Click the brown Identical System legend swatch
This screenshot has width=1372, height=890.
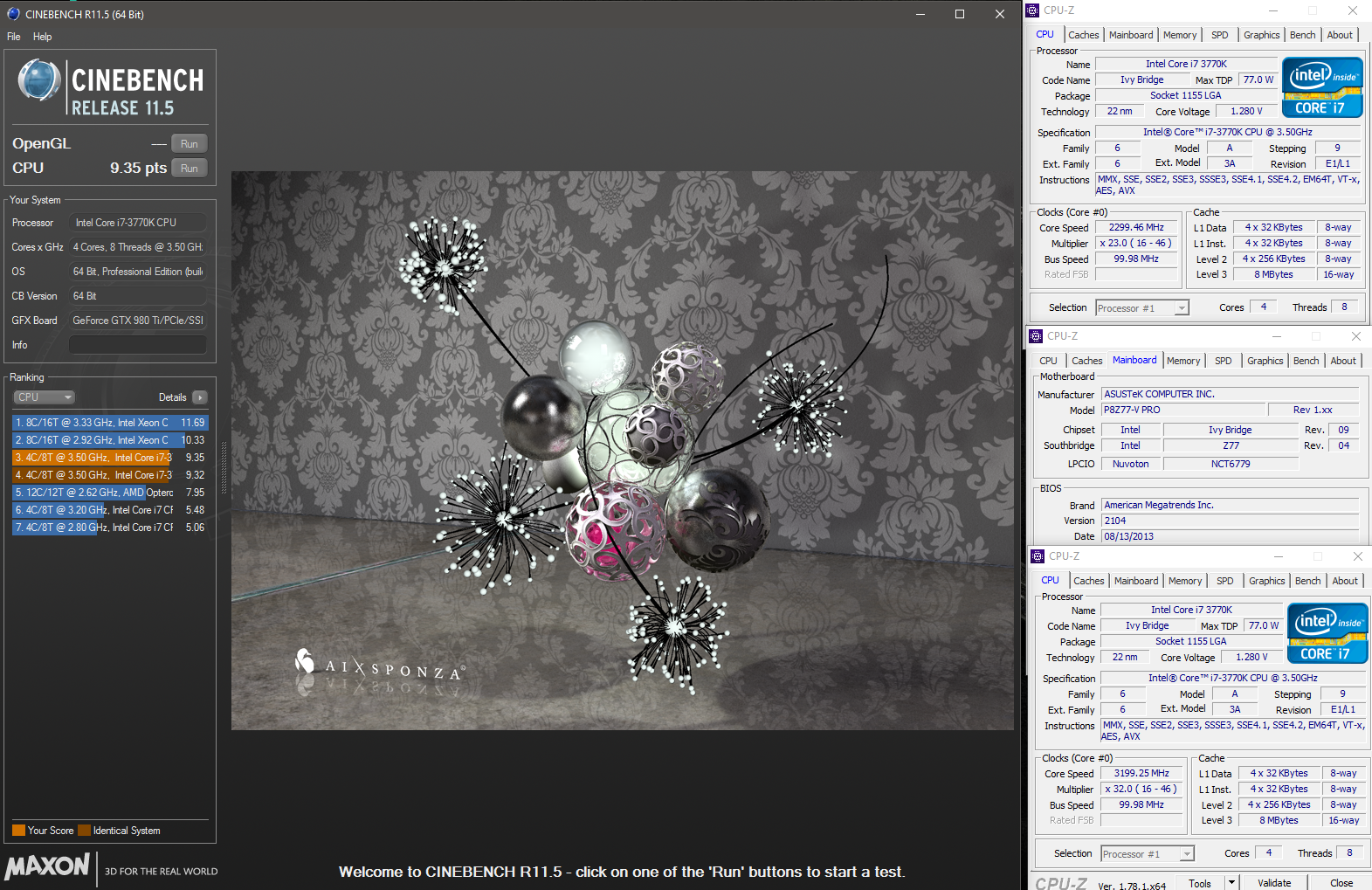tap(84, 831)
